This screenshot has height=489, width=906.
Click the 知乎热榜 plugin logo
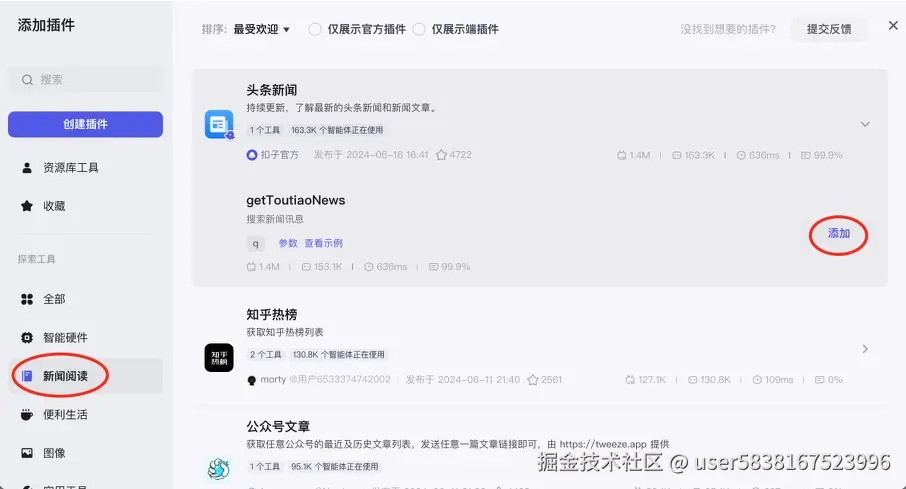[219, 357]
